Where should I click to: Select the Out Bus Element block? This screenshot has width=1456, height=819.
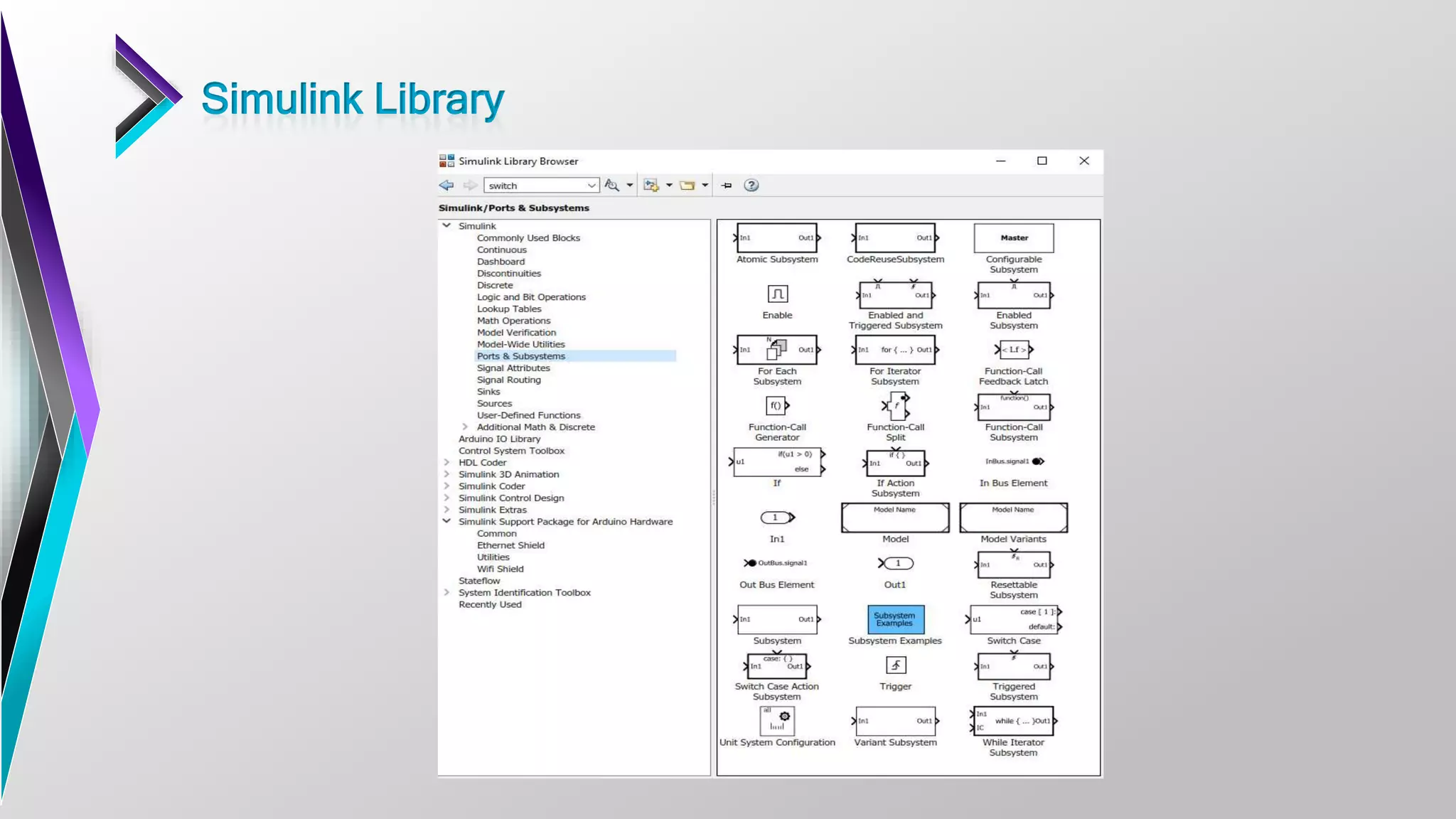pyautogui.click(x=776, y=563)
